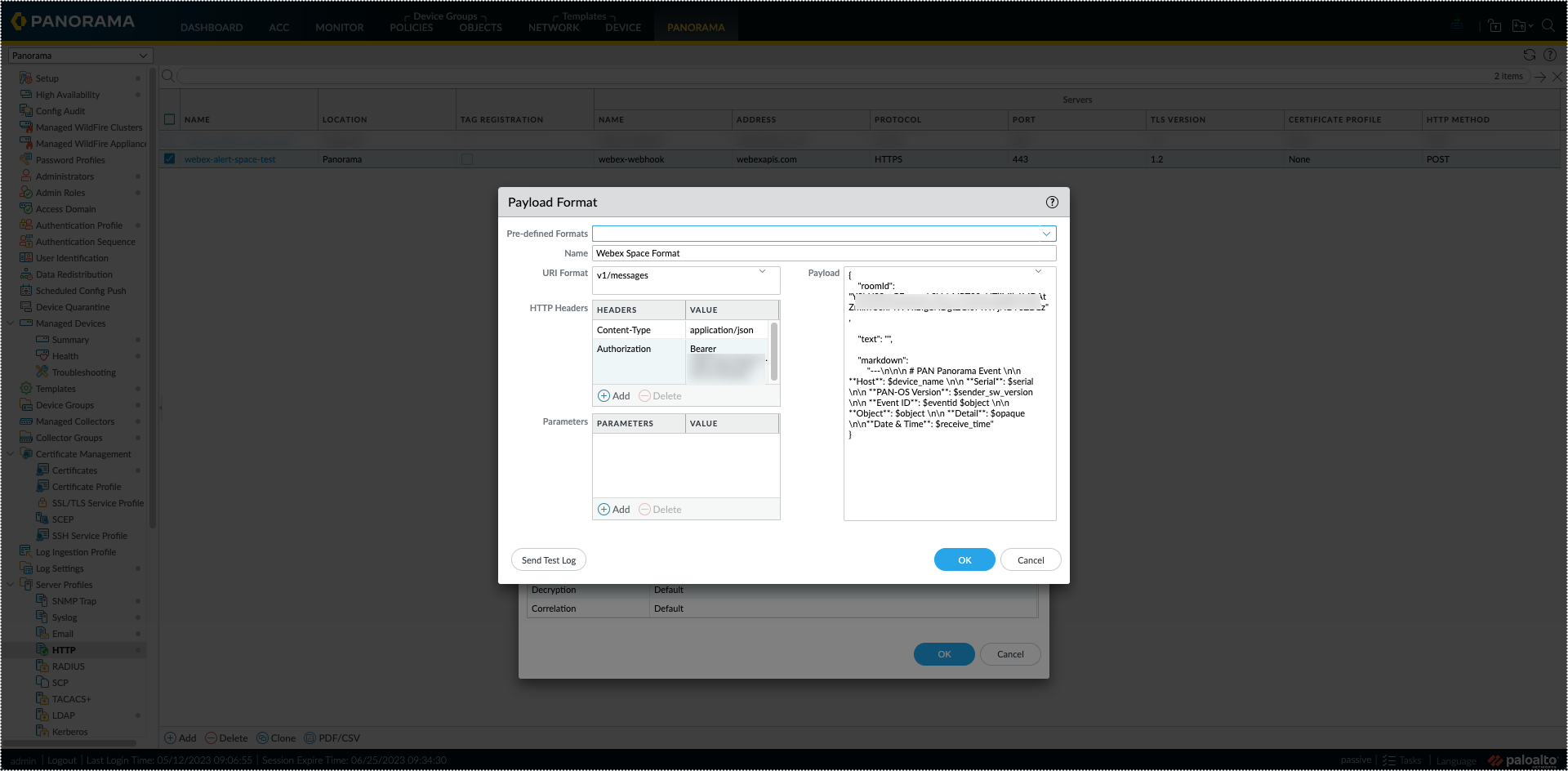1568x771 pixels.
Task: Click the Administrators icon
Action: (x=26, y=176)
